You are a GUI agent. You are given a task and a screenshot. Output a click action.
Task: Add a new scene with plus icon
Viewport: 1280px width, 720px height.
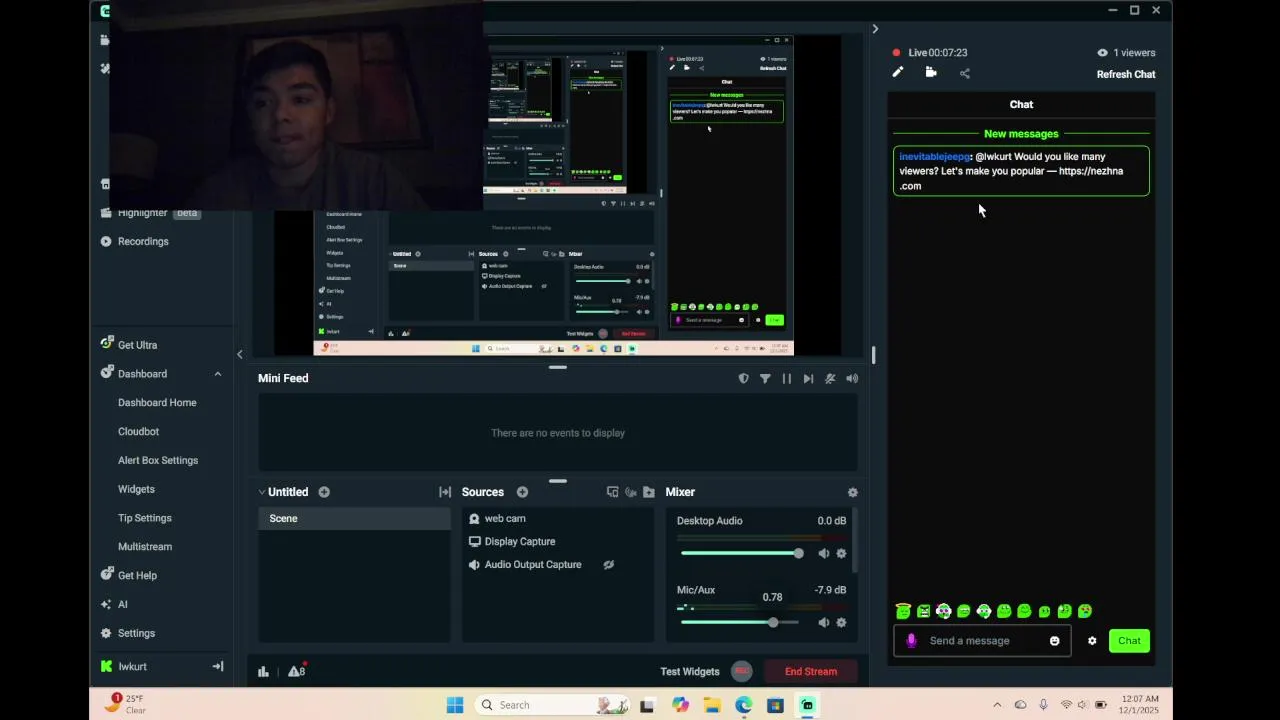tap(324, 492)
